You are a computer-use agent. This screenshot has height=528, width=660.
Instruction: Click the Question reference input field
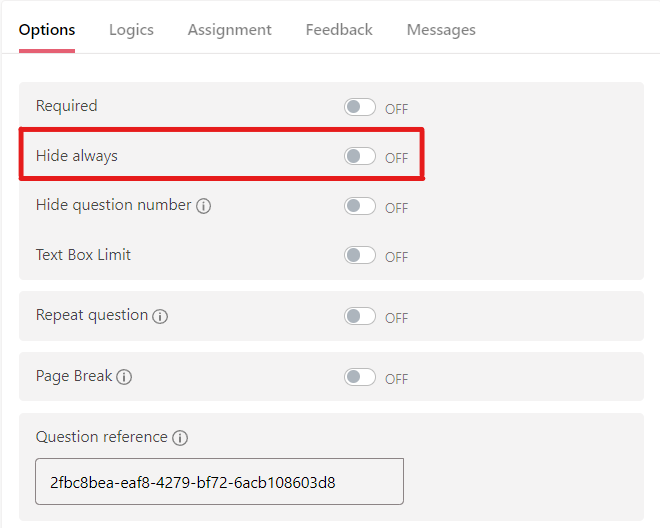coord(219,482)
